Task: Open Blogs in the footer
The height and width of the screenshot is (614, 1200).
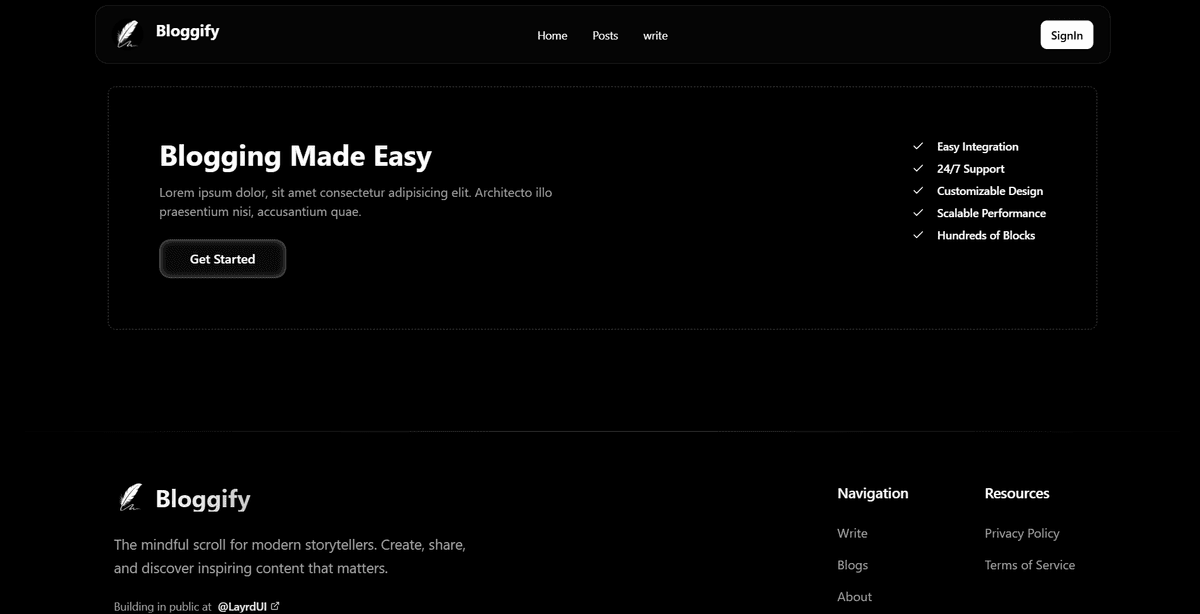Action: coord(852,565)
